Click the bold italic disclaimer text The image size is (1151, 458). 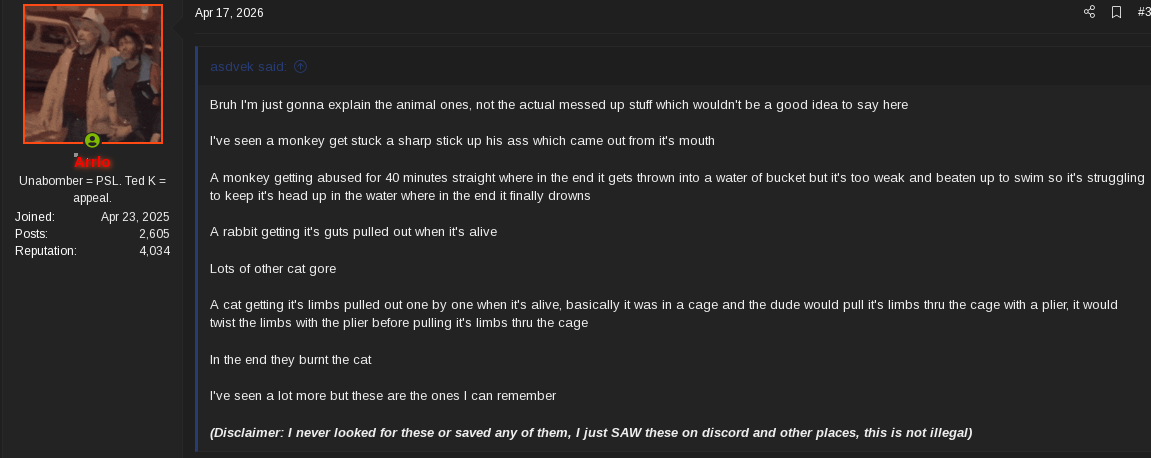[x=591, y=433]
